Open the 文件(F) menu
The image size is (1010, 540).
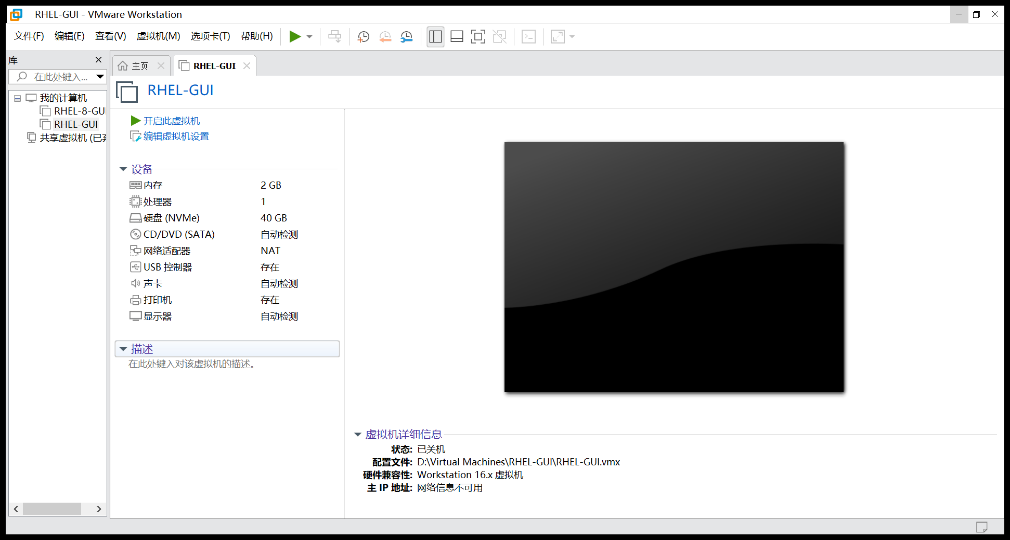click(29, 36)
